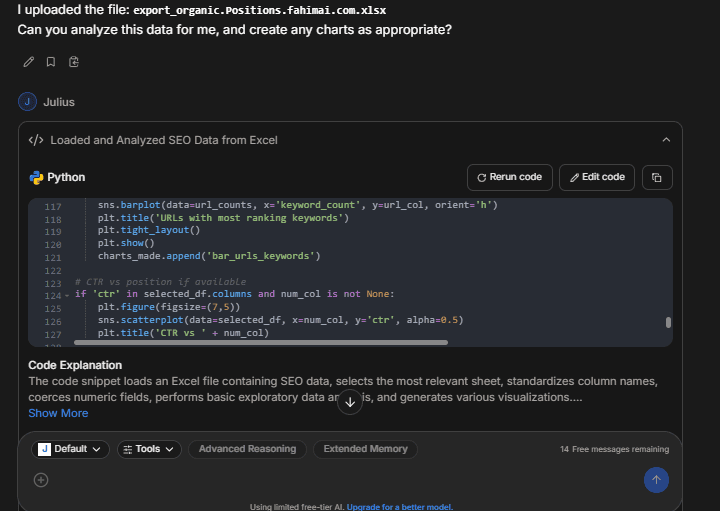
Task: Click the send message arrow button
Action: point(656,480)
